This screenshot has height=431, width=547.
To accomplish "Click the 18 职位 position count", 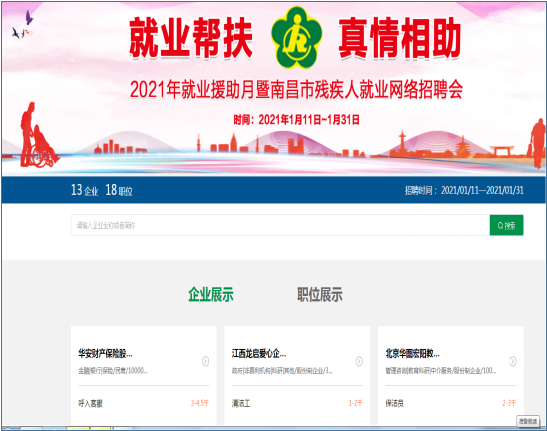I will click(x=119, y=190).
